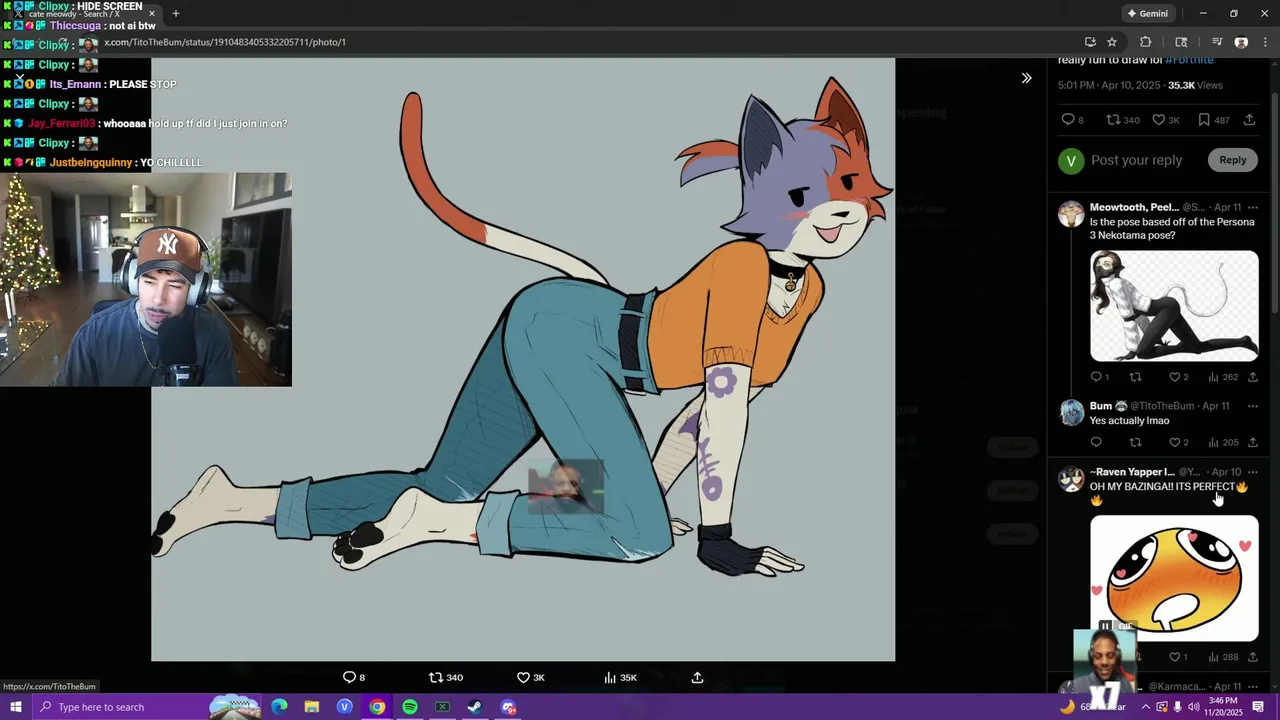Screen dimensions: 1280x720
Task: Open the Windows notification center
Action: [1259, 707]
